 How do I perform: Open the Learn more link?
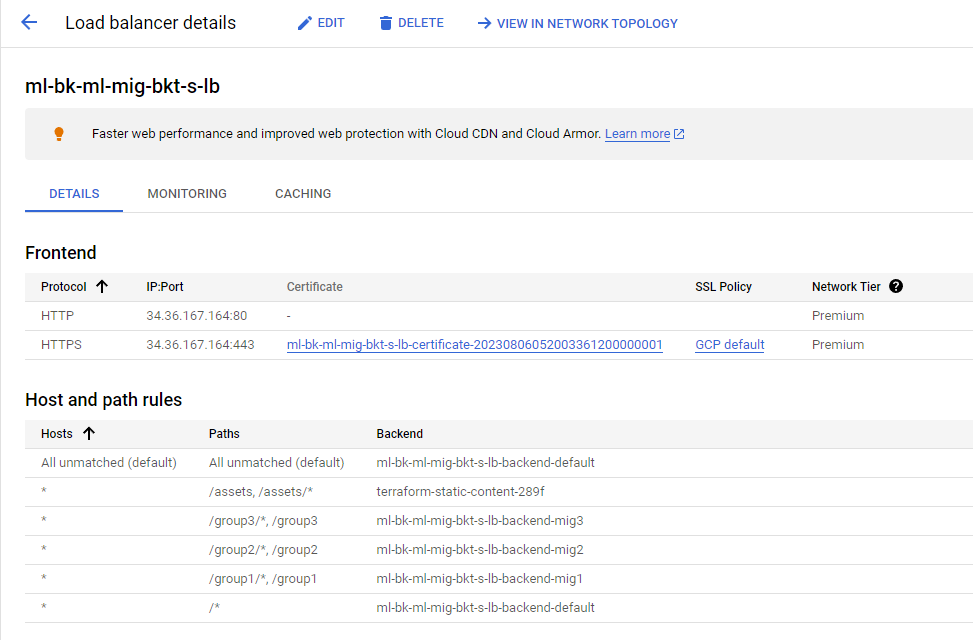click(x=637, y=134)
